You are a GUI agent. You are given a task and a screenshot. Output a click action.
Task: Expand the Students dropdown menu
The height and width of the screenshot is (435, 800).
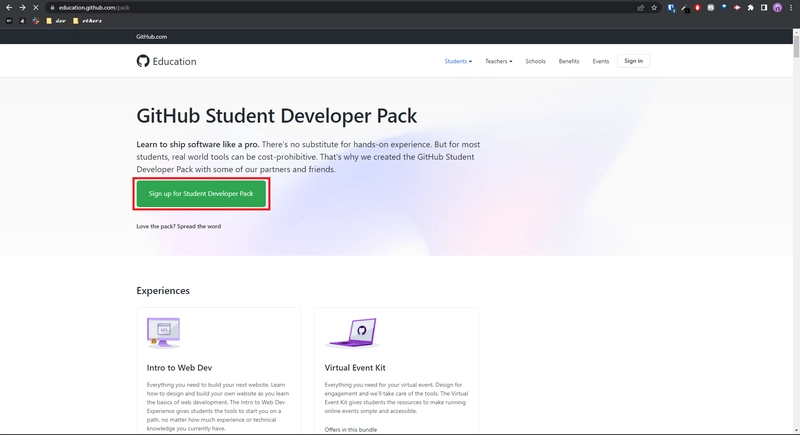click(458, 61)
